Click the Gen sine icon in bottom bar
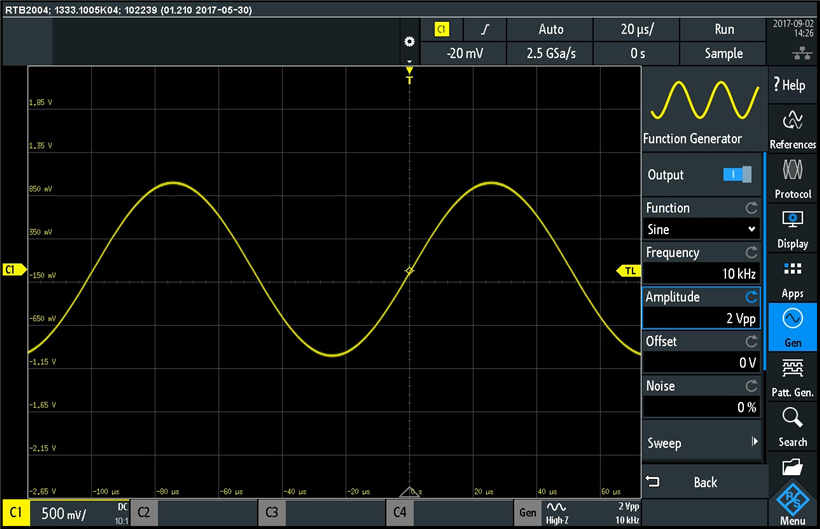Viewport: 820px width, 529px height. (556, 507)
